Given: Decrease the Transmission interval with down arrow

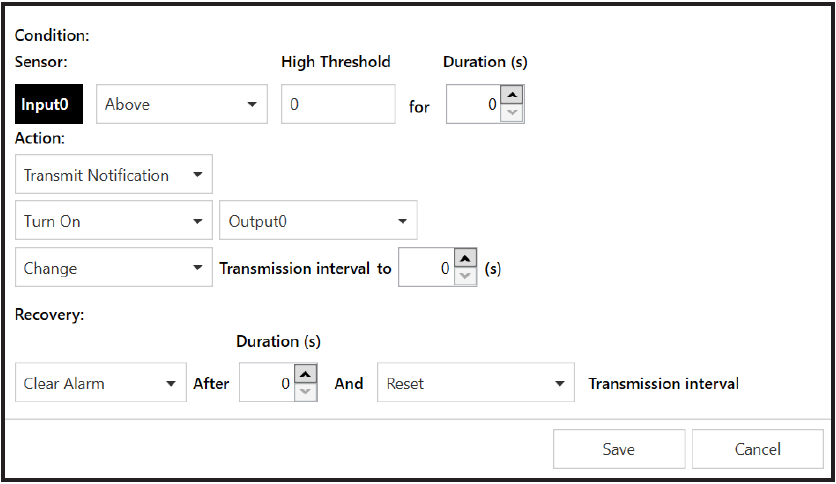Looking at the screenshot, I should click(x=465, y=277).
